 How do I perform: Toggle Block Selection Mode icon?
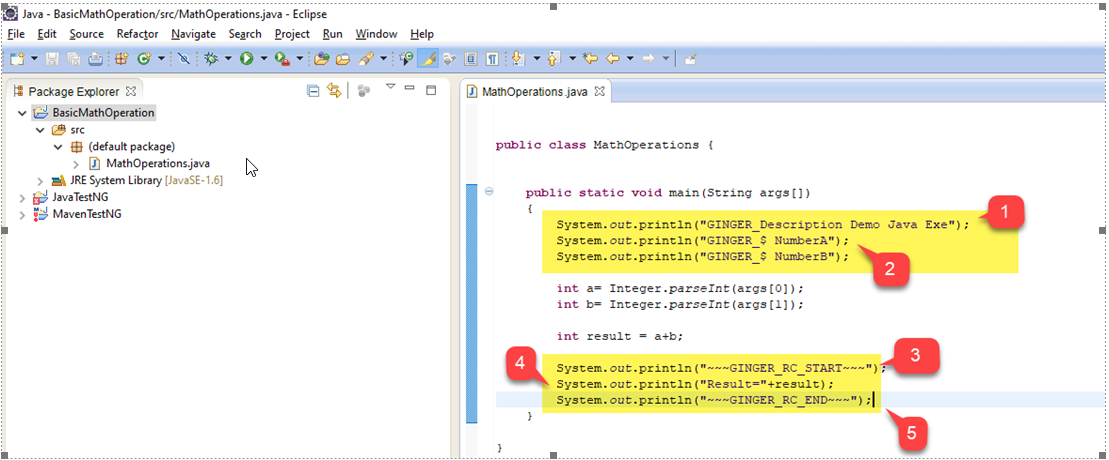click(470, 59)
